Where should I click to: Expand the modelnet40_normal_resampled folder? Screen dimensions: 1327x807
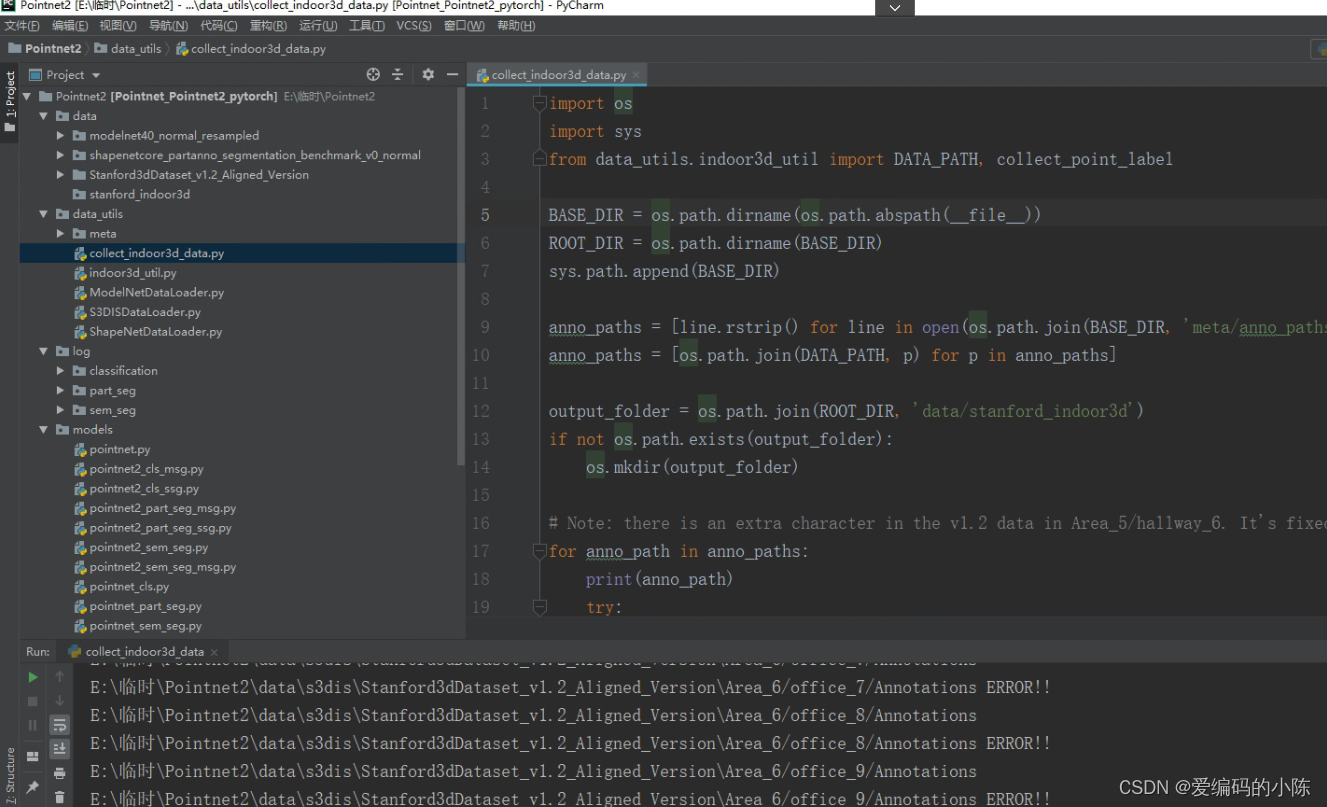(61, 136)
